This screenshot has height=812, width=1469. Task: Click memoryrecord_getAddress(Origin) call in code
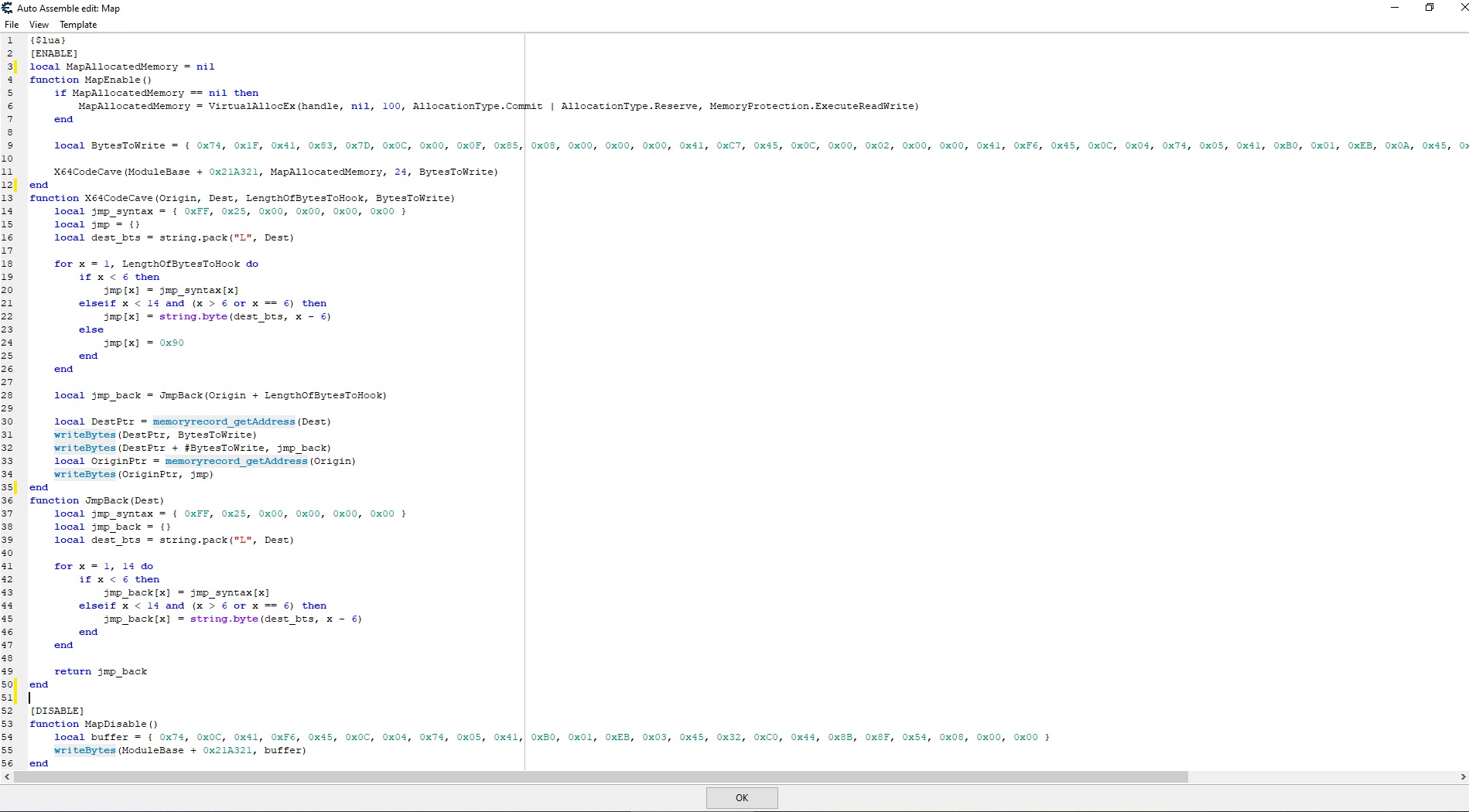pyautogui.click(x=260, y=461)
